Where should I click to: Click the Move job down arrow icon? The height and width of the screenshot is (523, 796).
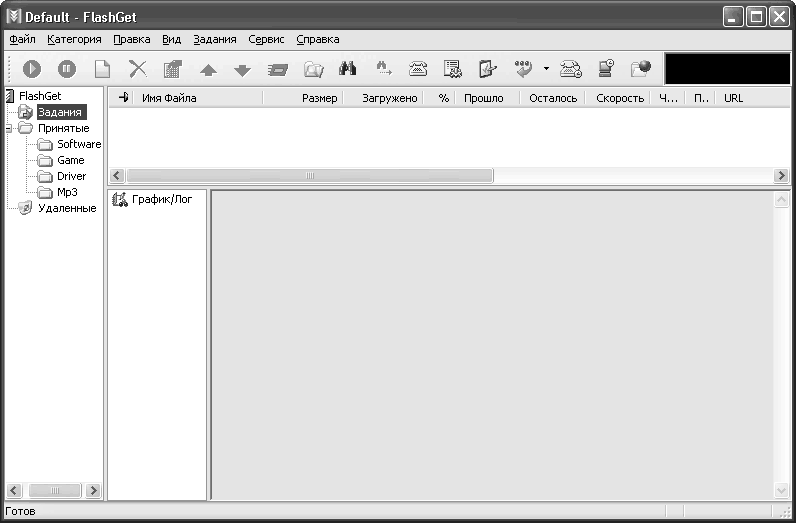pyautogui.click(x=241, y=70)
